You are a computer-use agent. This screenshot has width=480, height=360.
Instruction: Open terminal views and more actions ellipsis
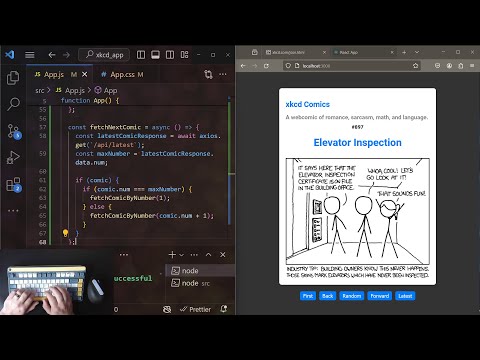(x=194, y=255)
